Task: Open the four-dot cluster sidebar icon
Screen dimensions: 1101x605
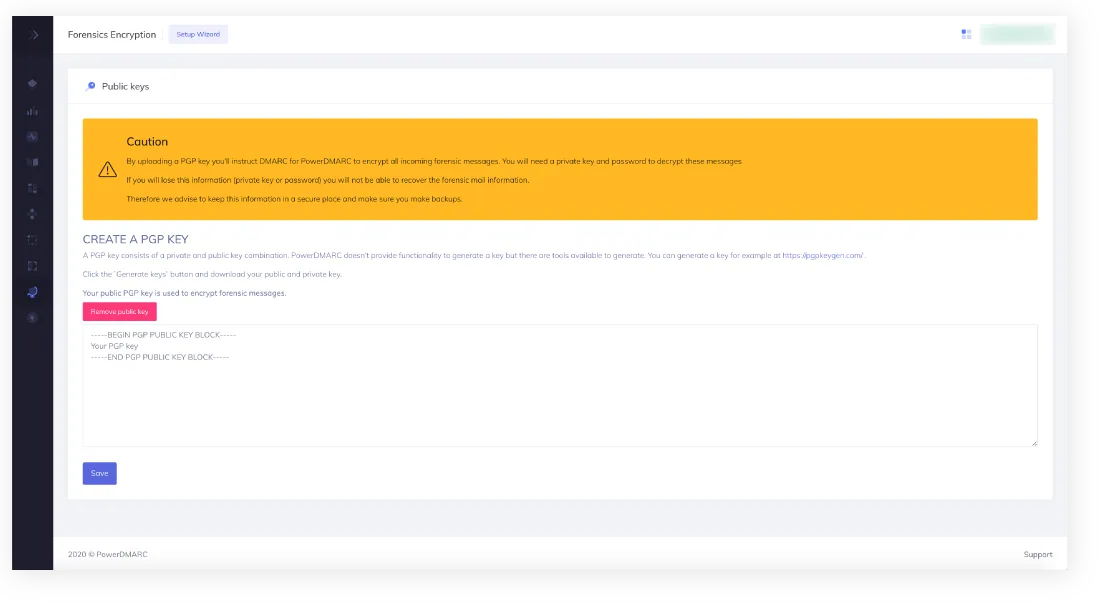Action: click(32, 214)
